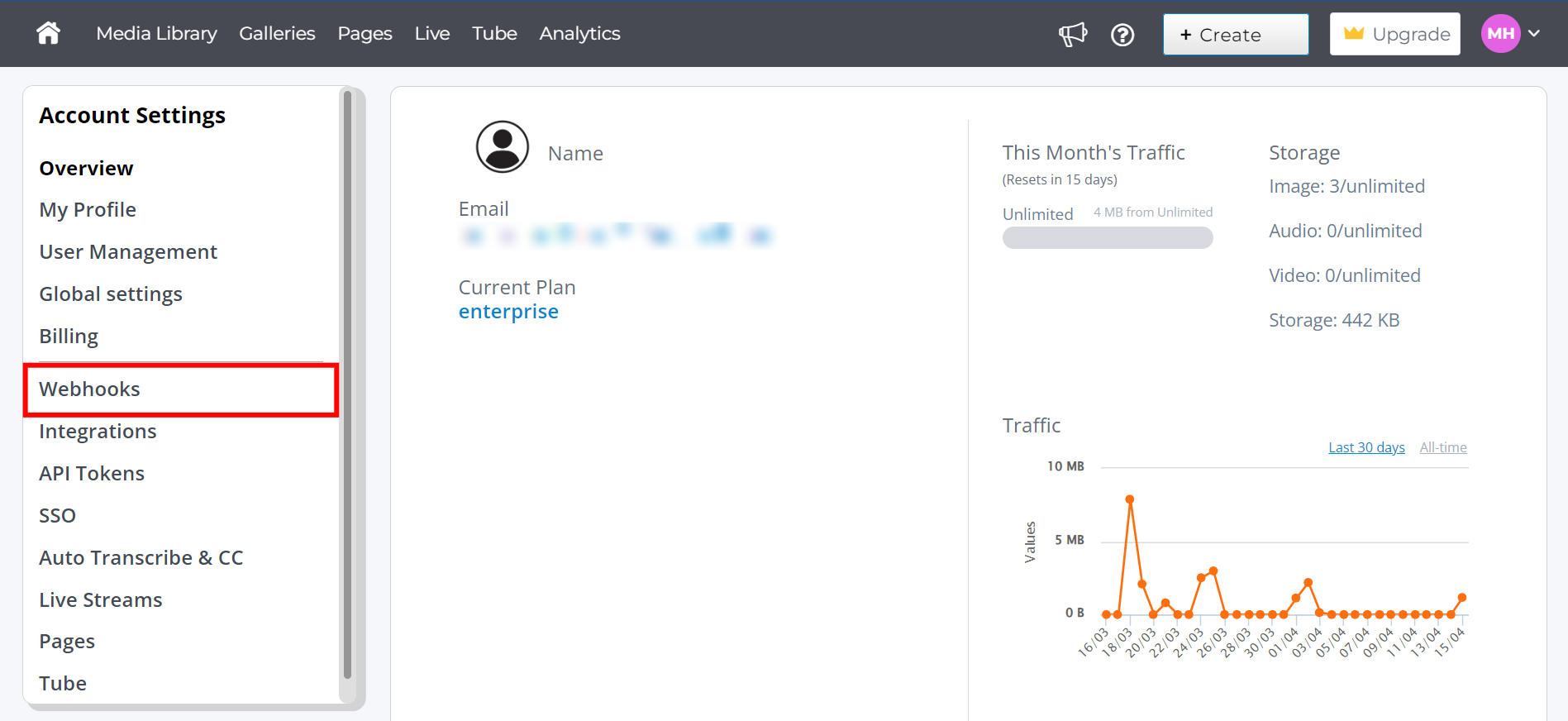Screen dimensions: 1568x721
Task: Click the Video: 0/unlimited text
Action: [1344, 275]
